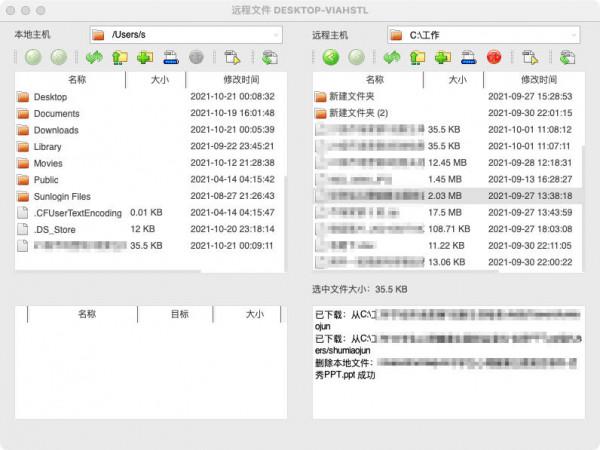Go forward in the remote host pane

356,57
